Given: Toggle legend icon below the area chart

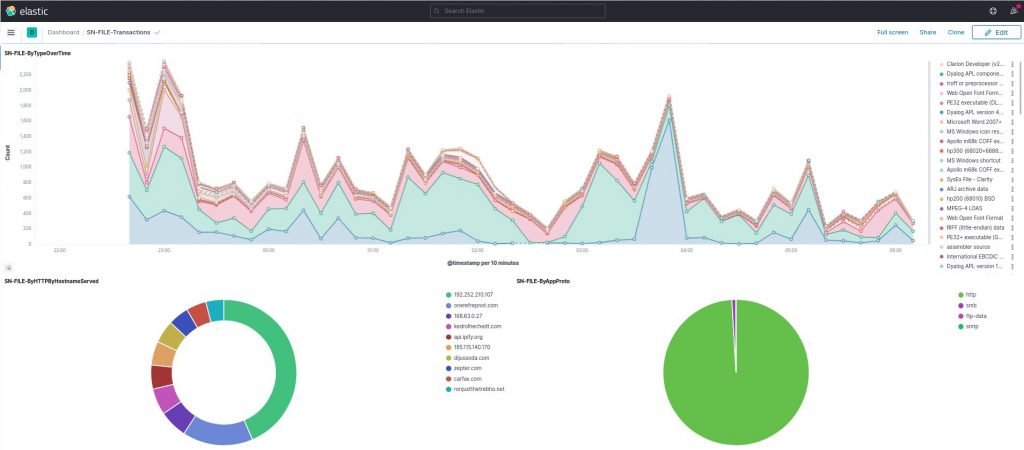Looking at the screenshot, I should point(8,268).
